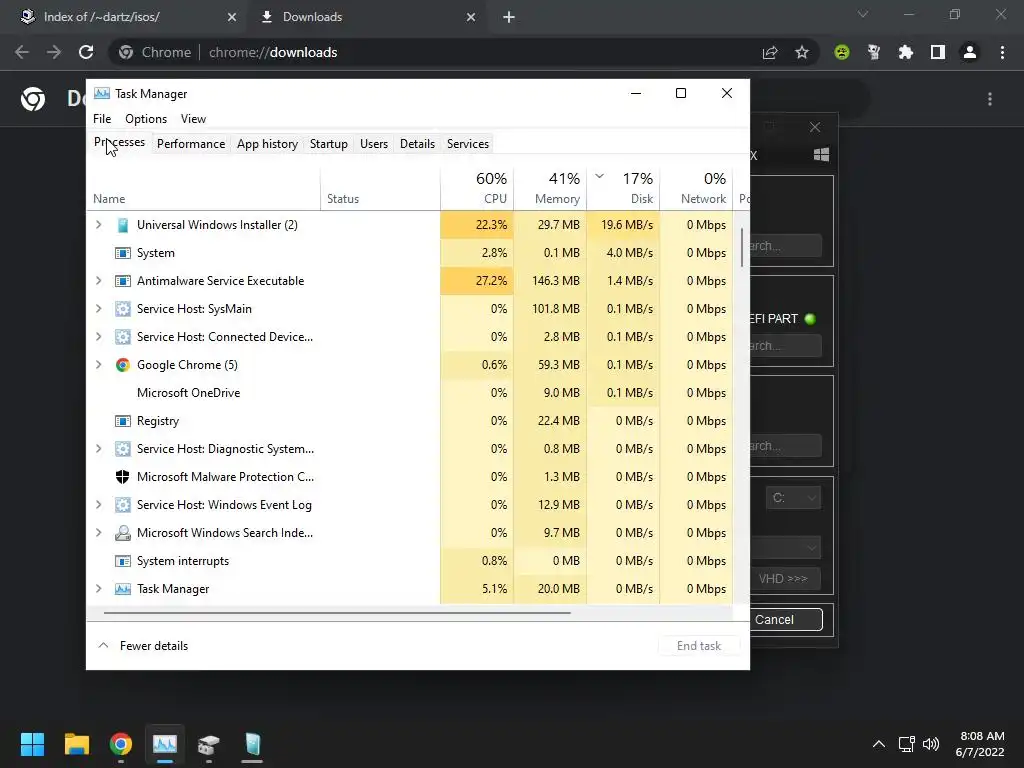Click the End task button
This screenshot has width=1024, height=768.
coord(699,646)
